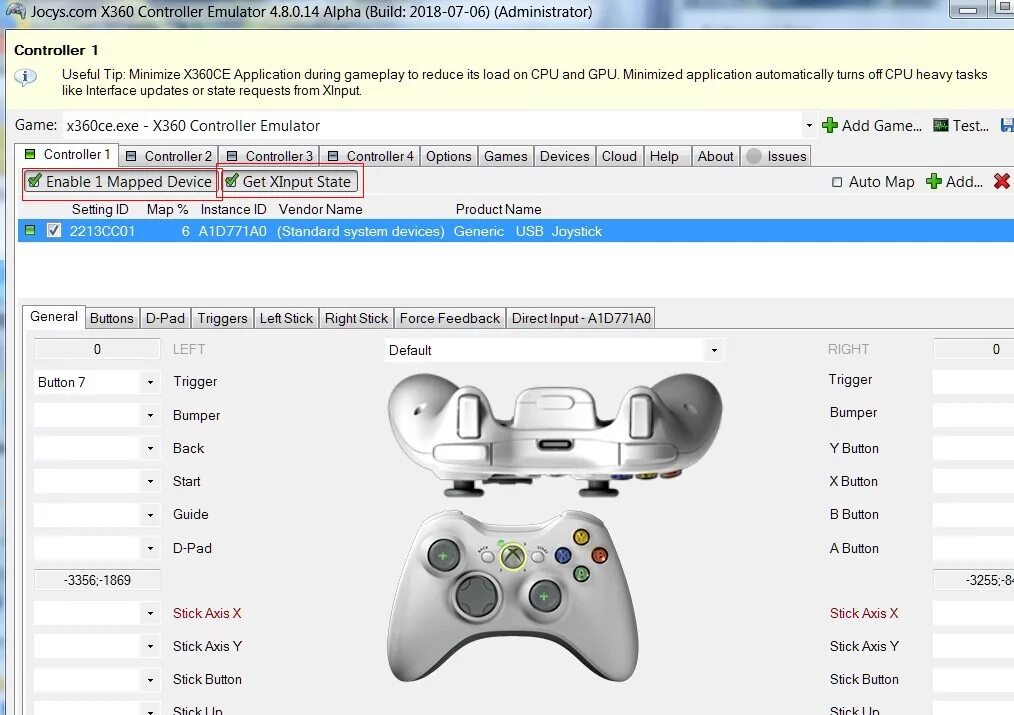Screen dimensions: 1014x715
Task: Click the info tip icon under Controller 1
Action: [x=26, y=78]
